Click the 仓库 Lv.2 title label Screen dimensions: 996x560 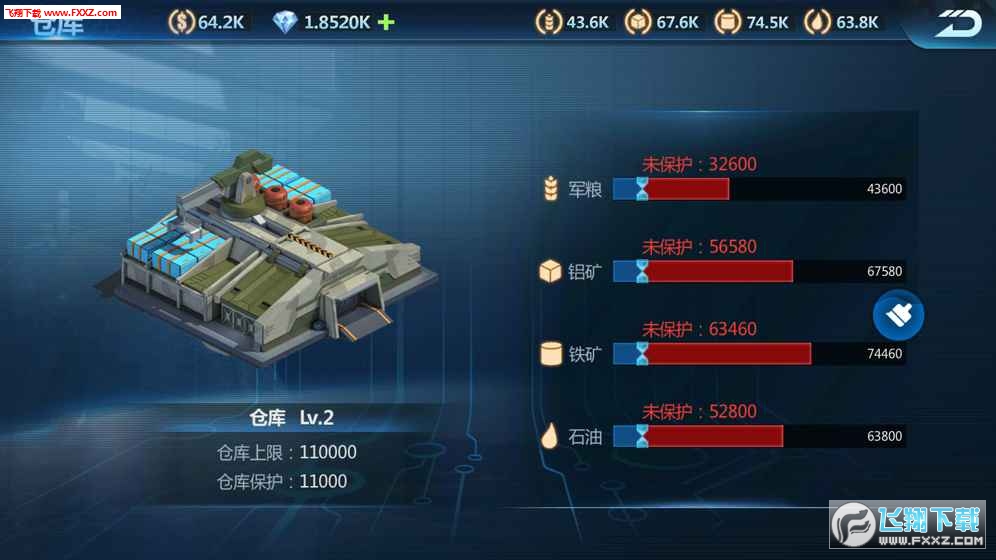tap(292, 418)
